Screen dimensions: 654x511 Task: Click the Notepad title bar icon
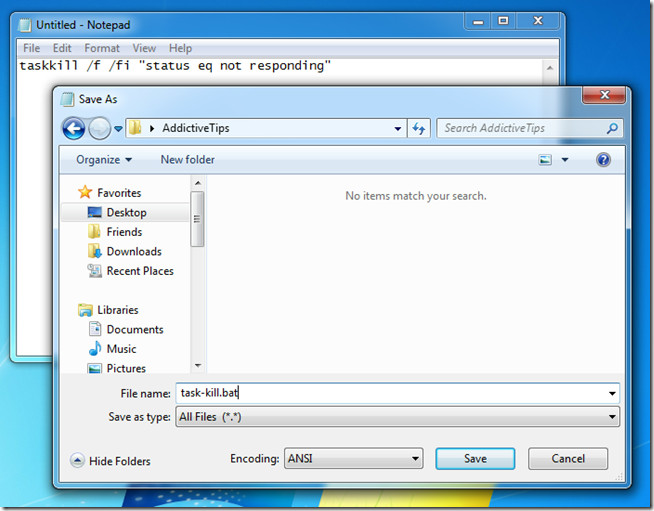coord(25,25)
